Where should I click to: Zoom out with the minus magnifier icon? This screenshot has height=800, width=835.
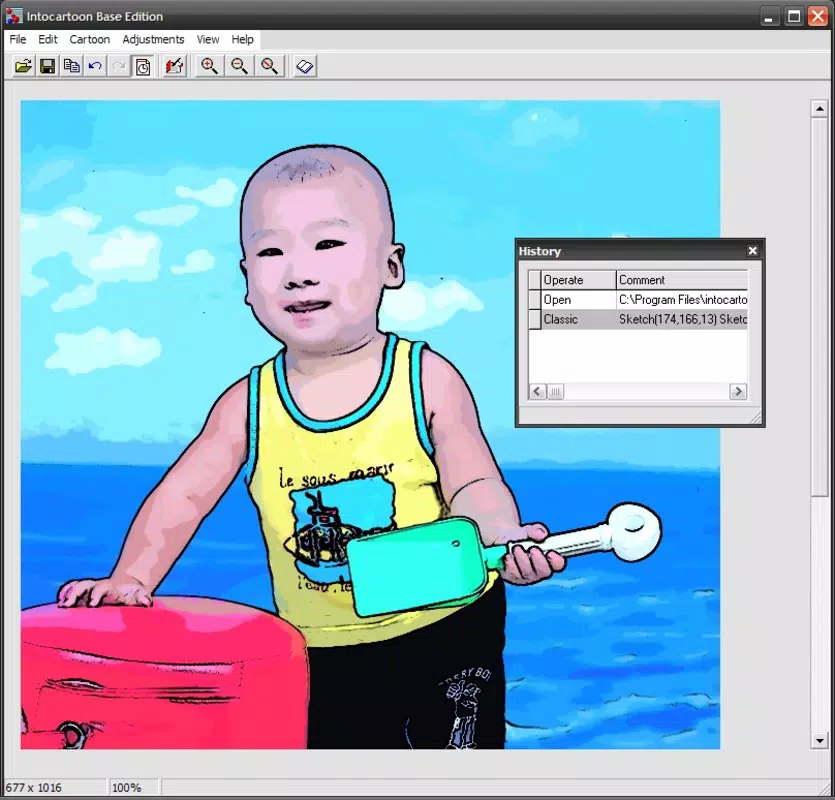[239, 67]
